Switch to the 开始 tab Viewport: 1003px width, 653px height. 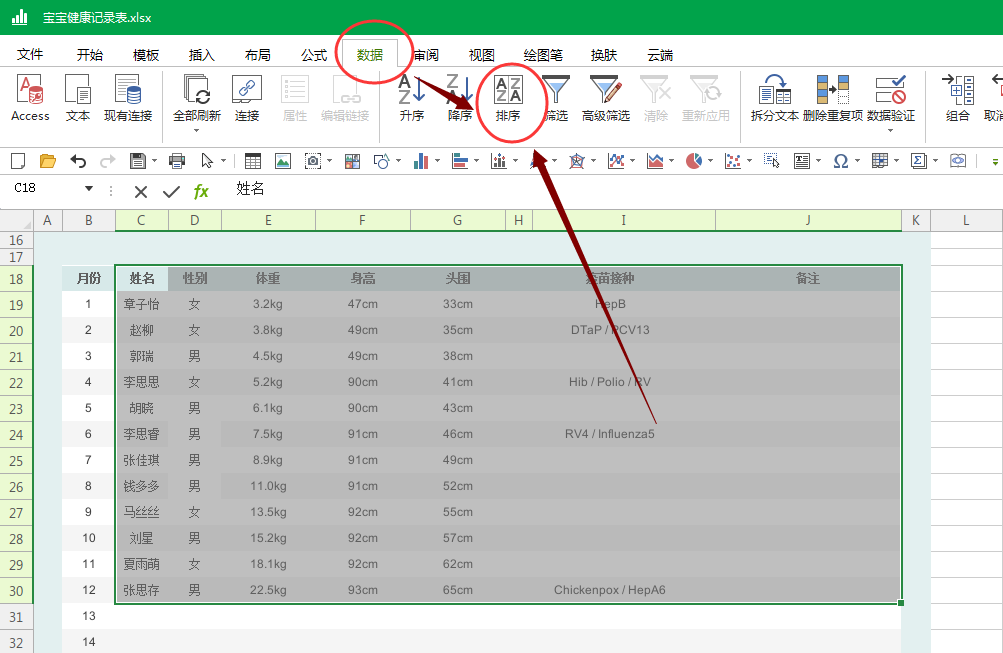point(90,54)
